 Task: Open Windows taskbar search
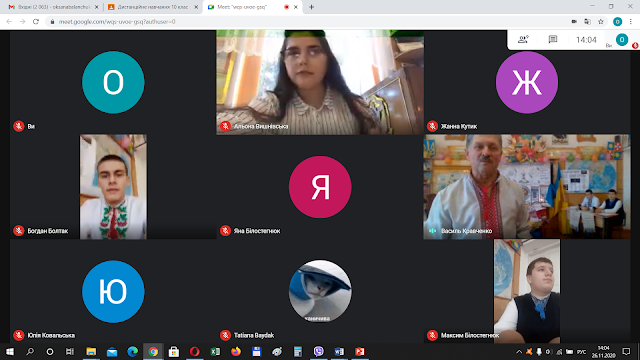[30, 351]
